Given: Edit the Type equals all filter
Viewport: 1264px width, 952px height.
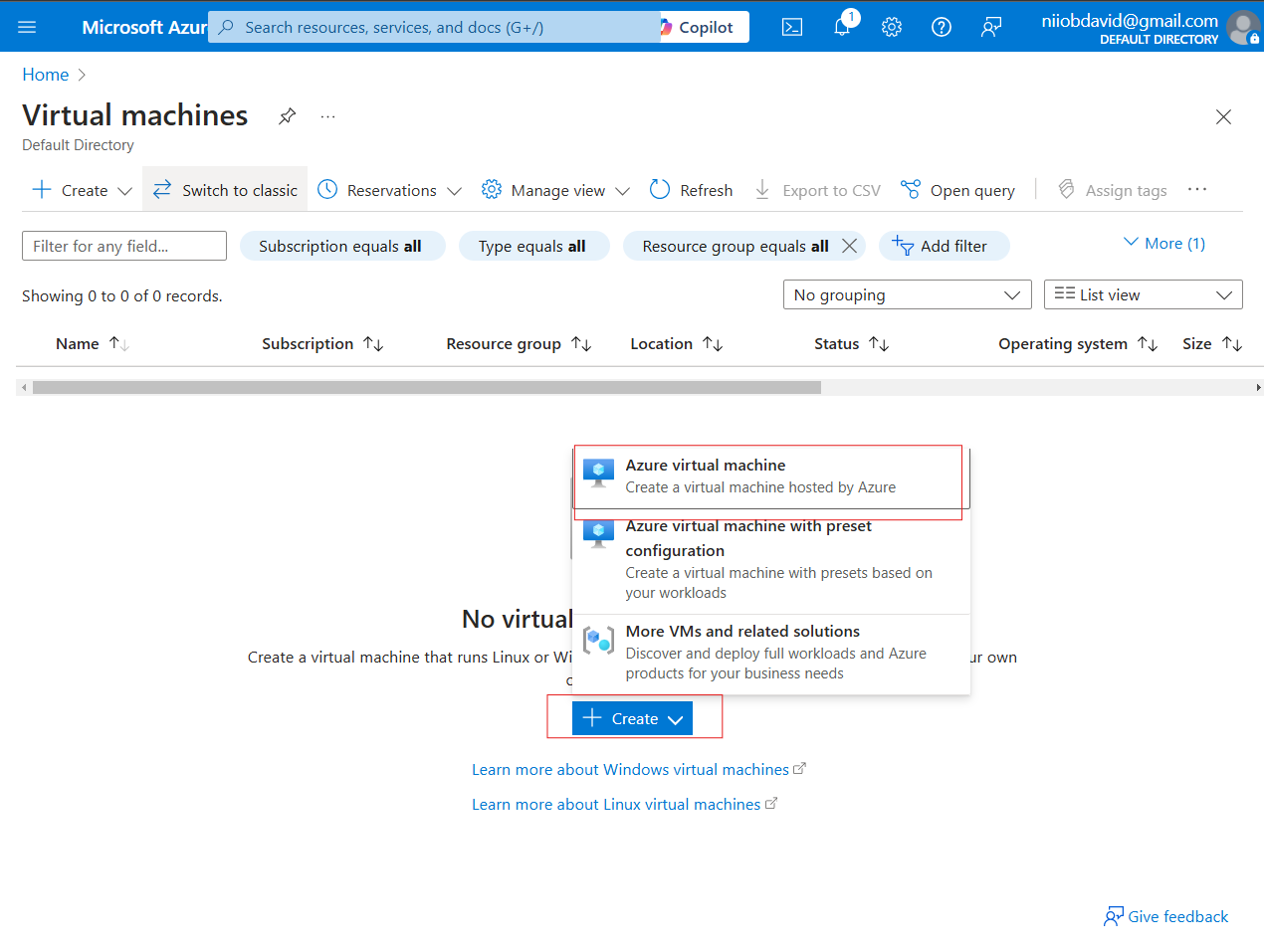Looking at the screenshot, I should 533,246.
